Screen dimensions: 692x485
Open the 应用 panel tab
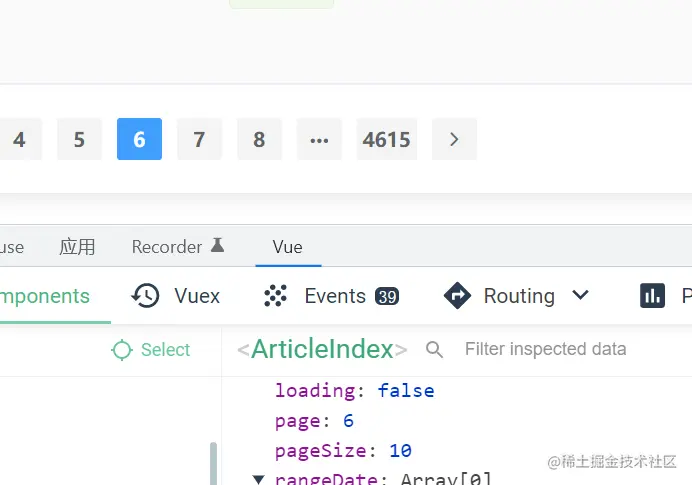[x=77, y=247]
